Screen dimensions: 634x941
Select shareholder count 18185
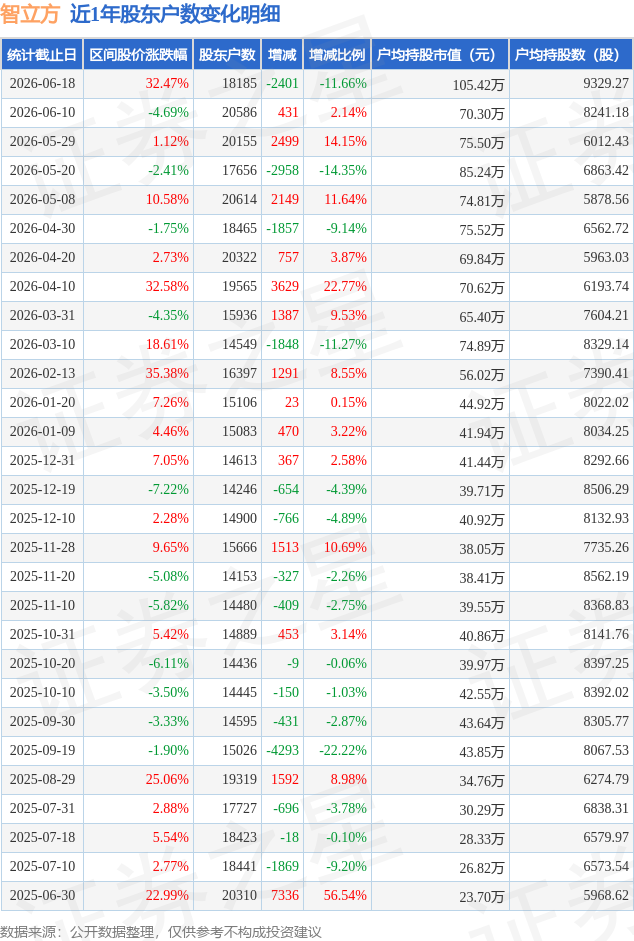239,83
